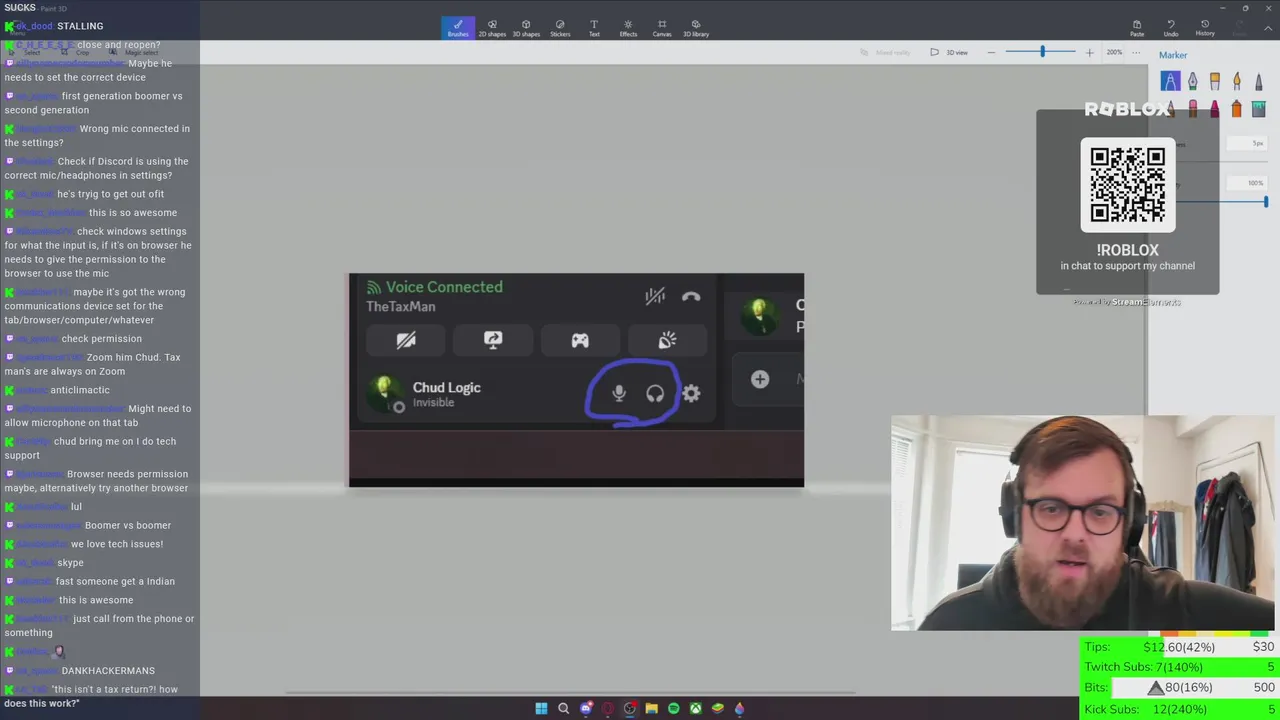The width and height of the screenshot is (1280, 720).
Task: Click the Chud Logic avatar
Action: [385, 393]
